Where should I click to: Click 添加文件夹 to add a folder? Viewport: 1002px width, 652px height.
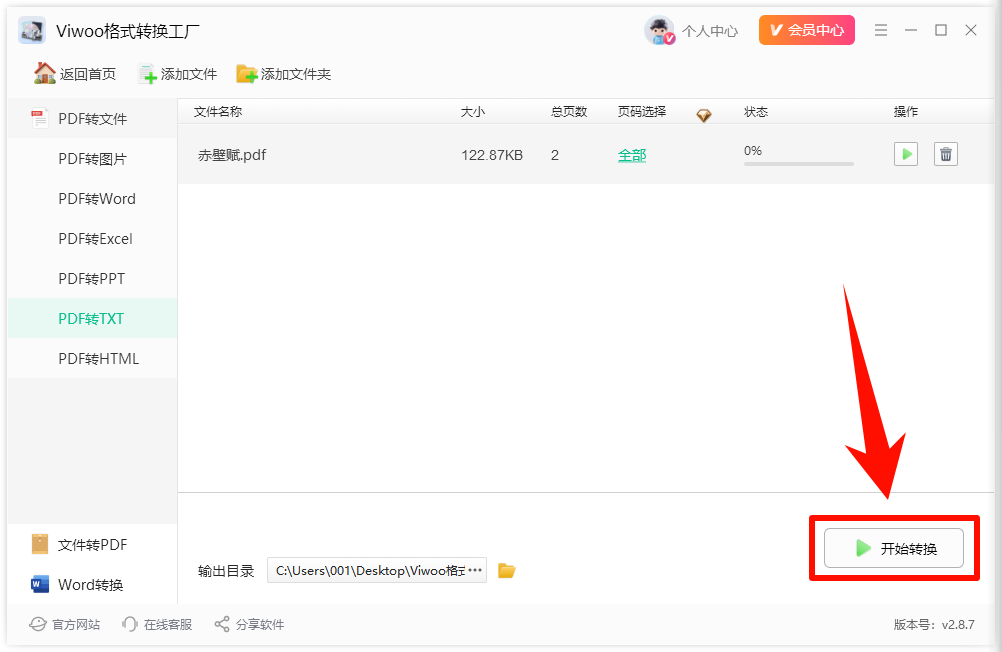pyautogui.click(x=284, y=74)
